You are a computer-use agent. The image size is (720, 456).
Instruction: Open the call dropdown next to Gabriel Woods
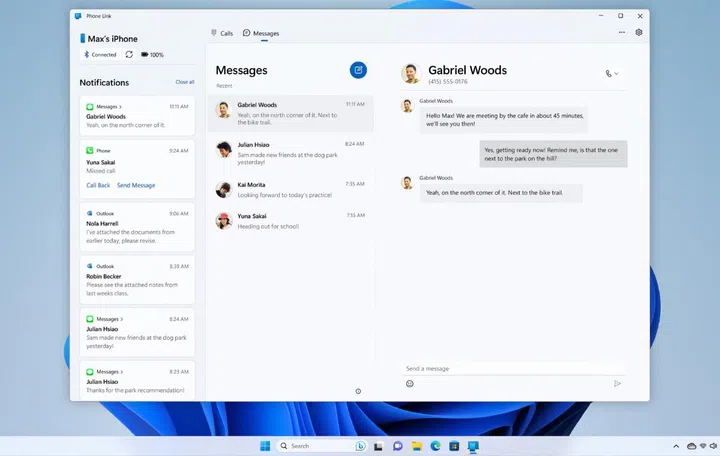coord(612,73)
